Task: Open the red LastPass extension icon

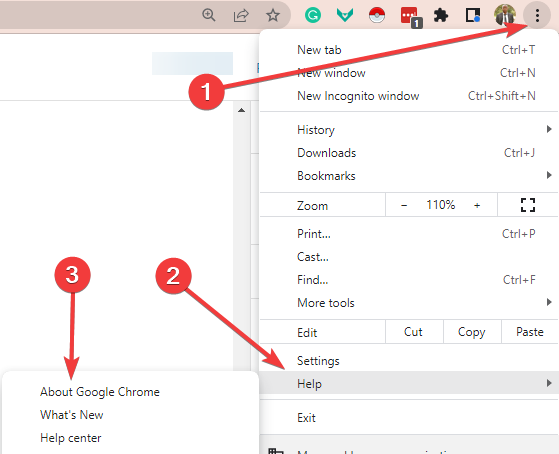Action: (x=410, y=16)
